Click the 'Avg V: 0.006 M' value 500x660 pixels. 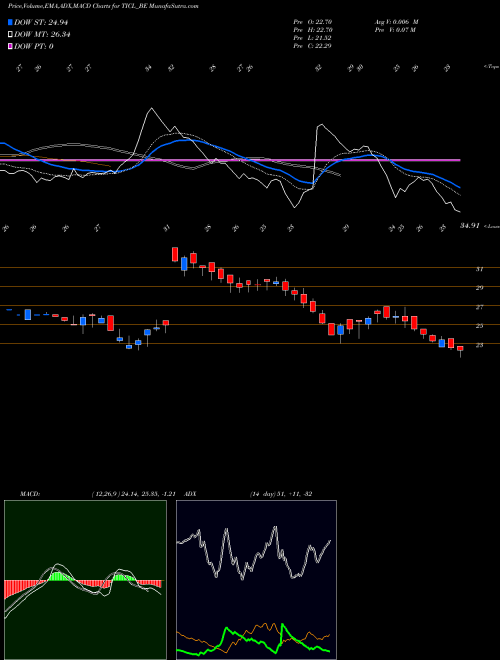396,22
